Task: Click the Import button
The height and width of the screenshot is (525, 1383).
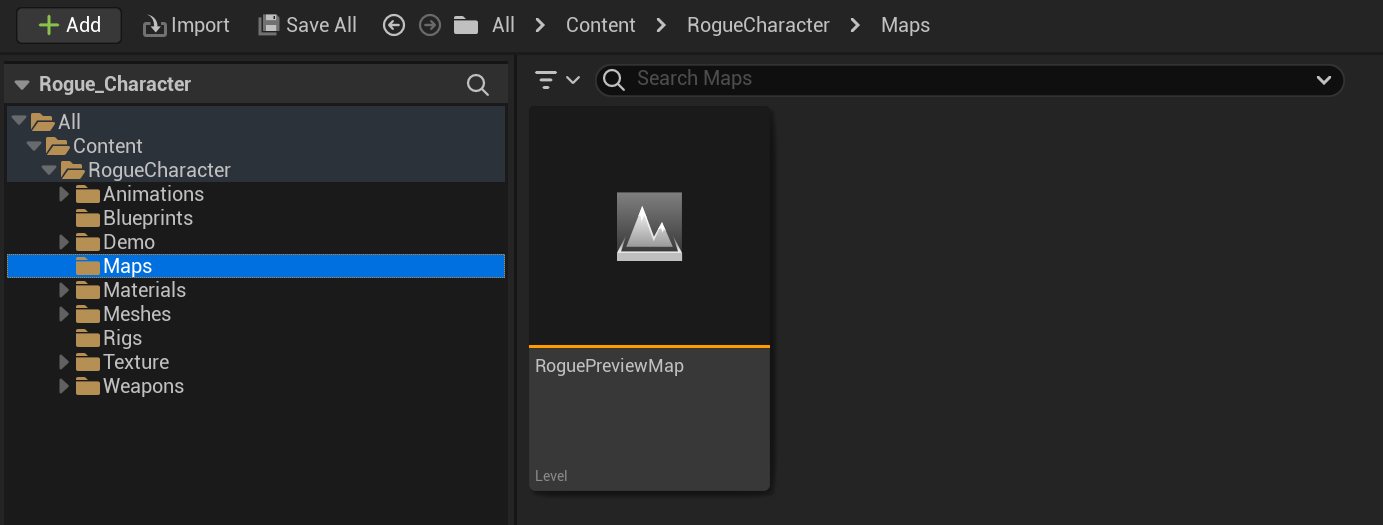Action: tap(186, 25)
